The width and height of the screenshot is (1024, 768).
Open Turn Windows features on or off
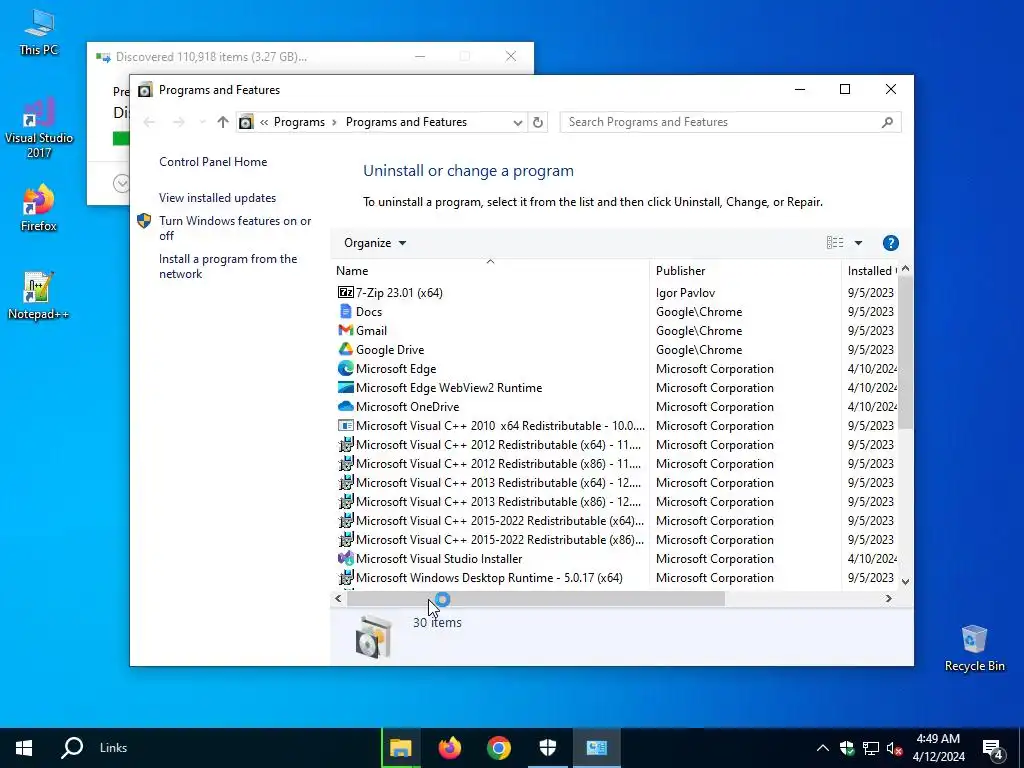(235, 228)
